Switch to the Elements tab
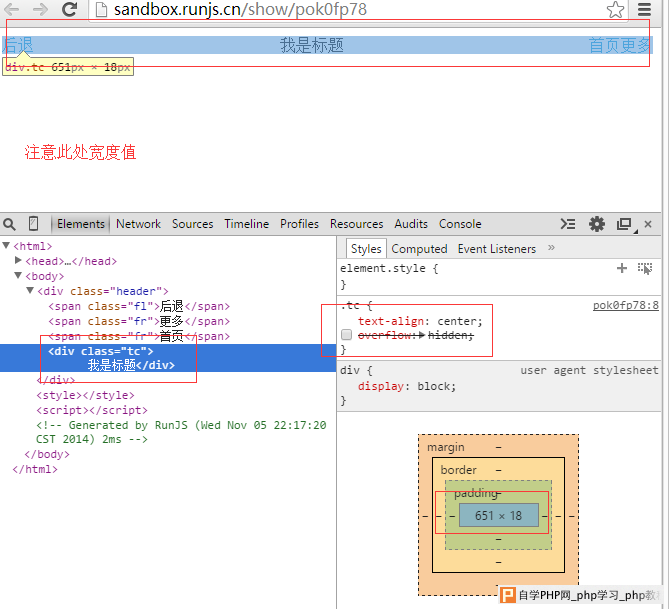Viewport: 669px width, 609px height. tap(81, 224)
